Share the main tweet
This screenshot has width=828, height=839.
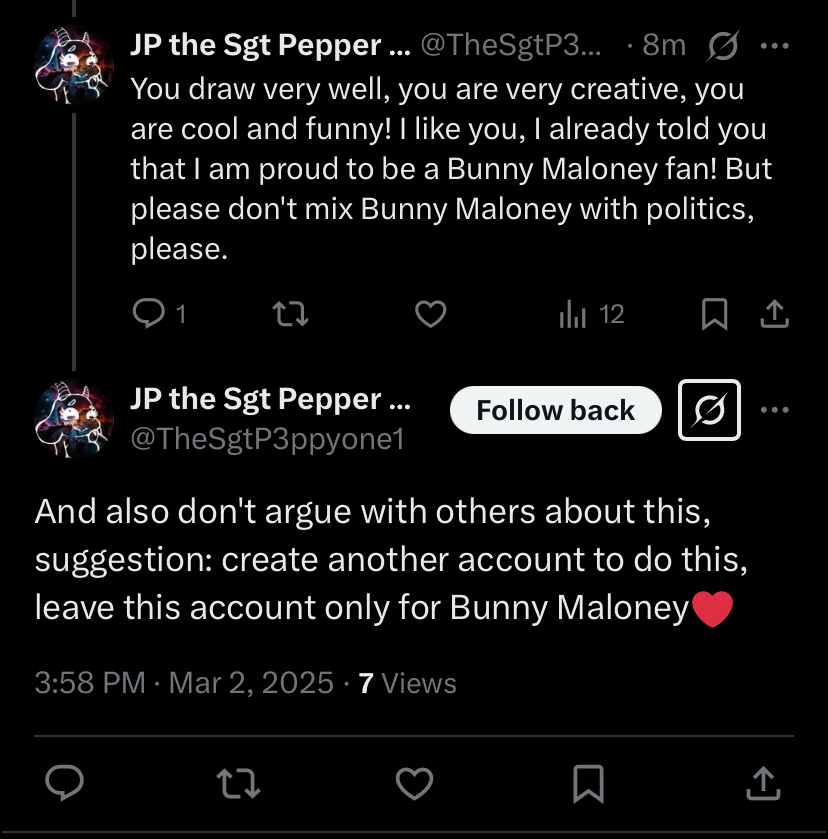click(x=762, y=783)
